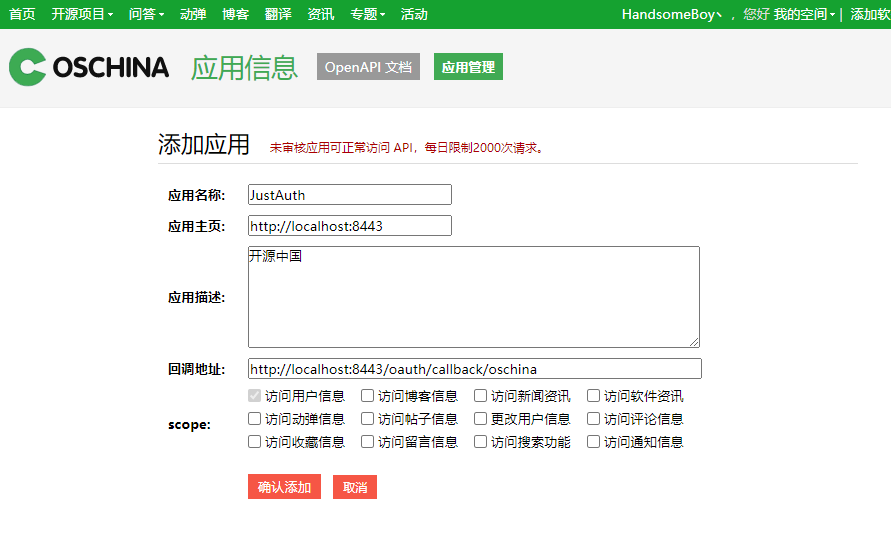
Task: Click the 添加软件 link at top right
Action: coord(871,14)
